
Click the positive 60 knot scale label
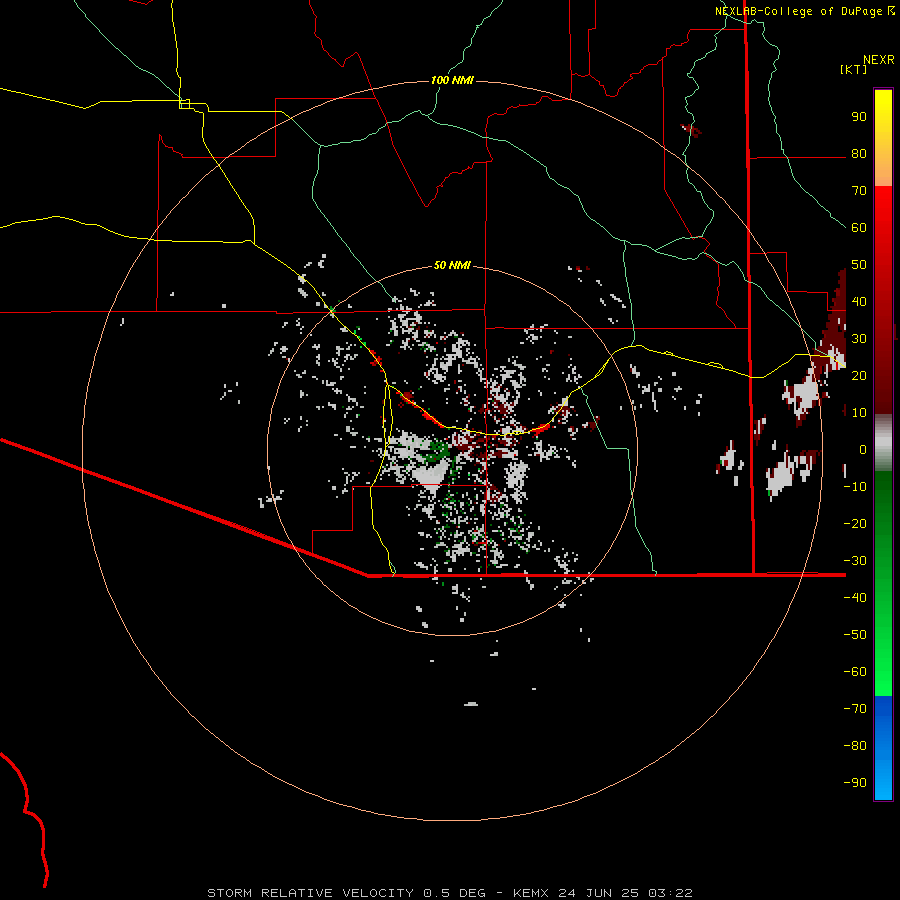click(859, 228)
